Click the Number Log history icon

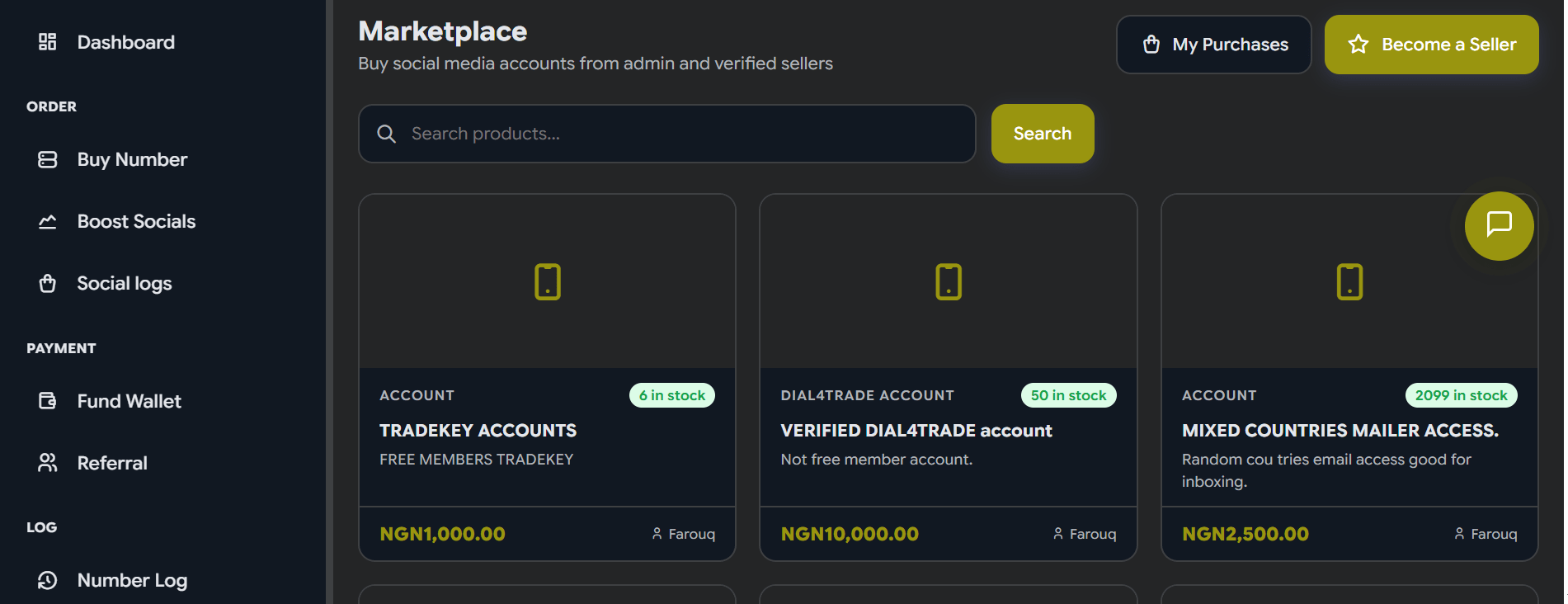pyautogui.click(x=48, y=580)
